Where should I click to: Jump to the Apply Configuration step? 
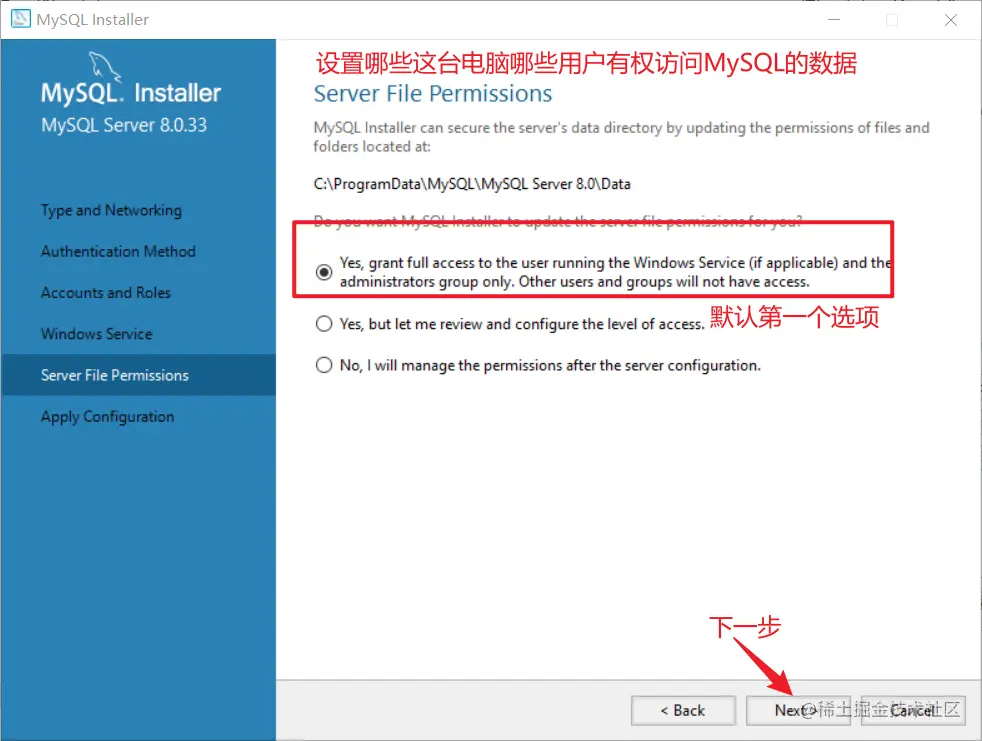click(x=108, y=417)
